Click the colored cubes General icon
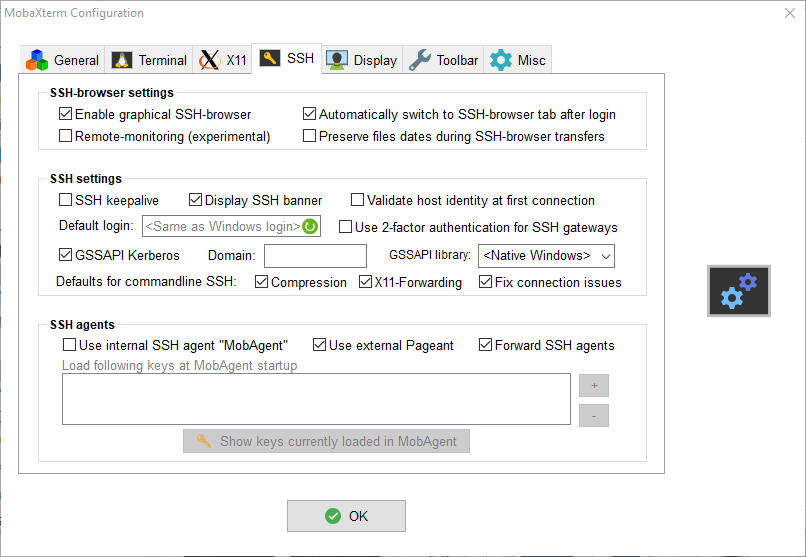The width and height of the screenshot is (806, 557). (37, 60)
